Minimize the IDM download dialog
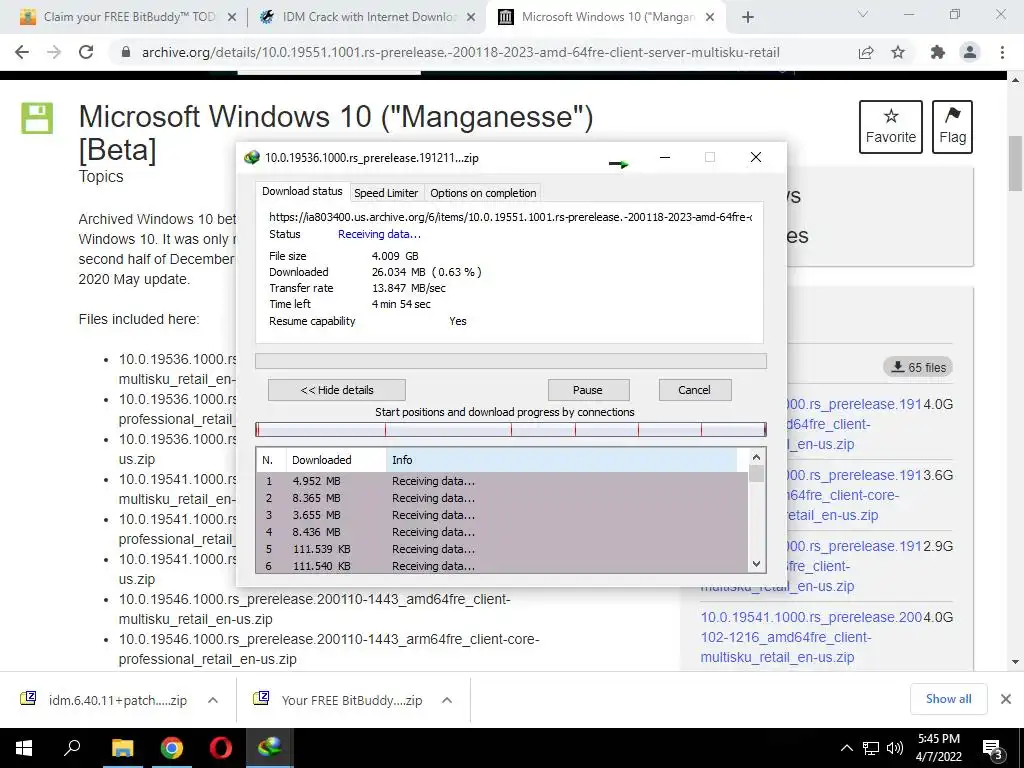1024x768 pixels. 665,157
